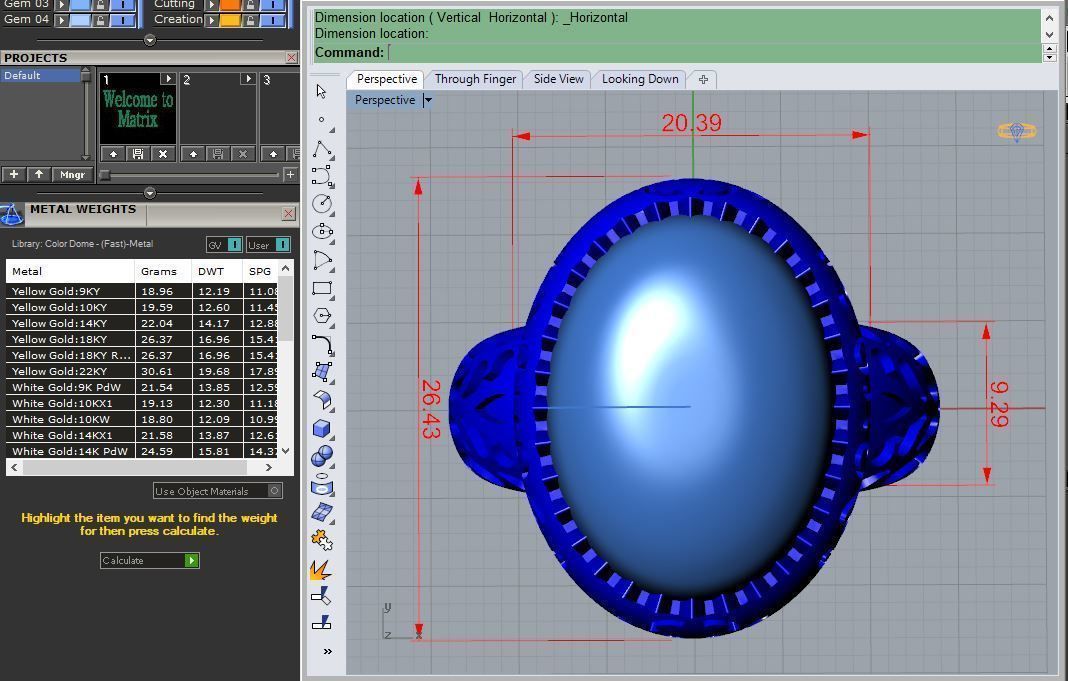Click the Metal Weights panel scale icon
Image resolution: width=1068 pixels, height=681 pixels.
(12, 215)
